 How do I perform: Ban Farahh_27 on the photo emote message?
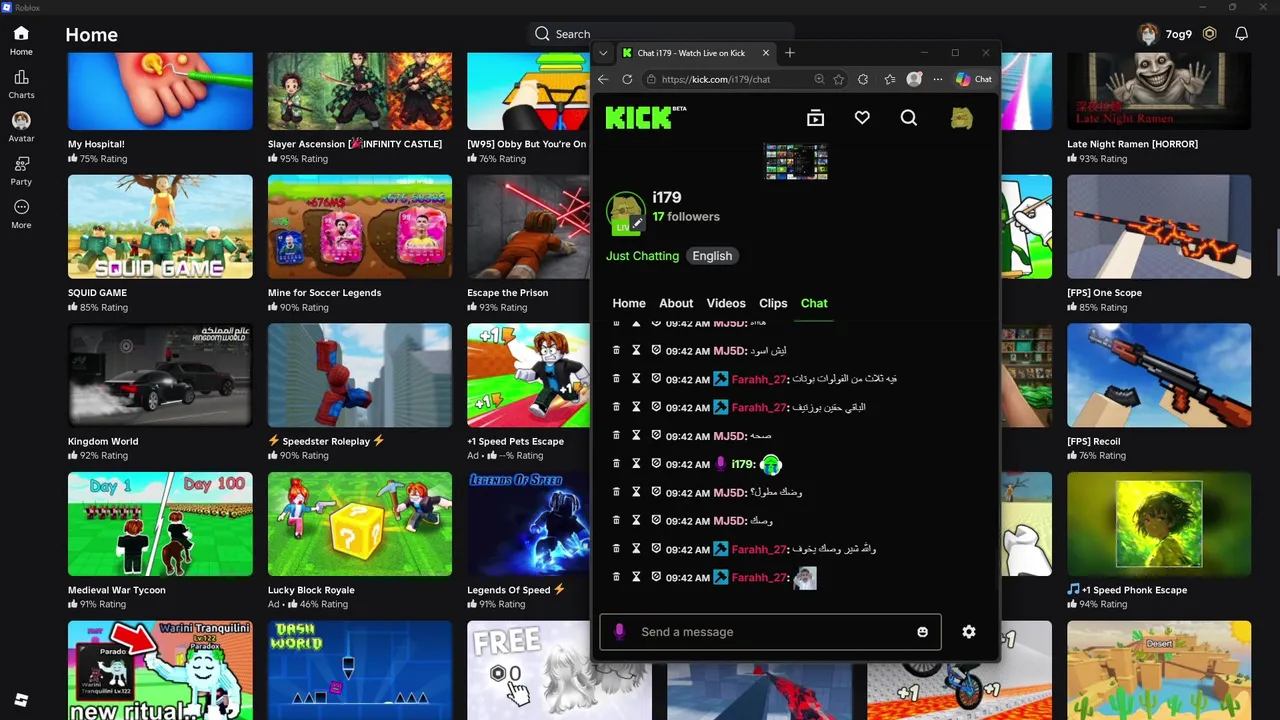[x=656, y=577]
